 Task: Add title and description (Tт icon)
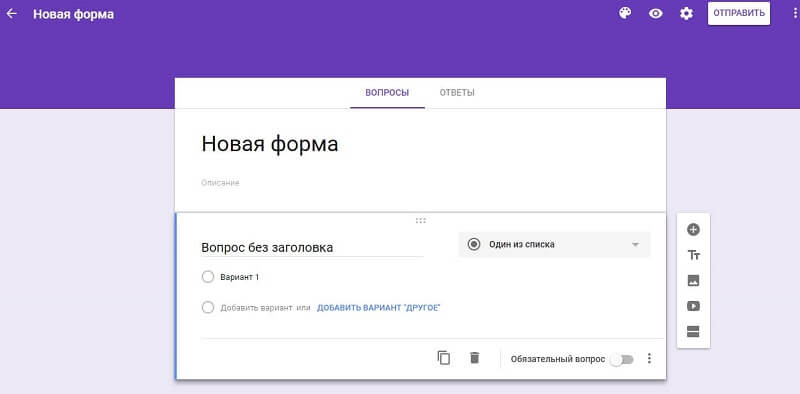pos(693,255)
